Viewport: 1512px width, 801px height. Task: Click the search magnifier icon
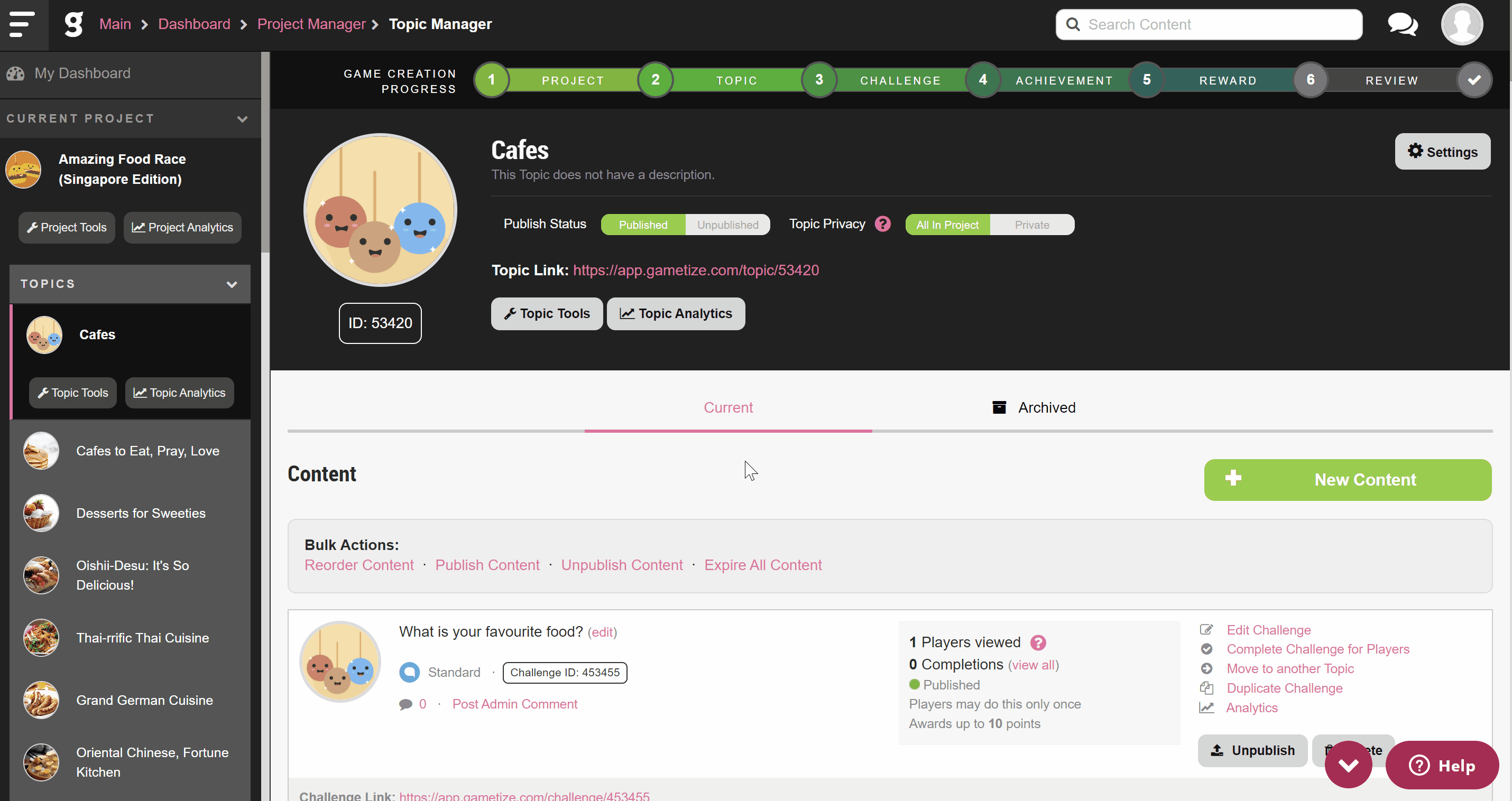pos(1072,25)
